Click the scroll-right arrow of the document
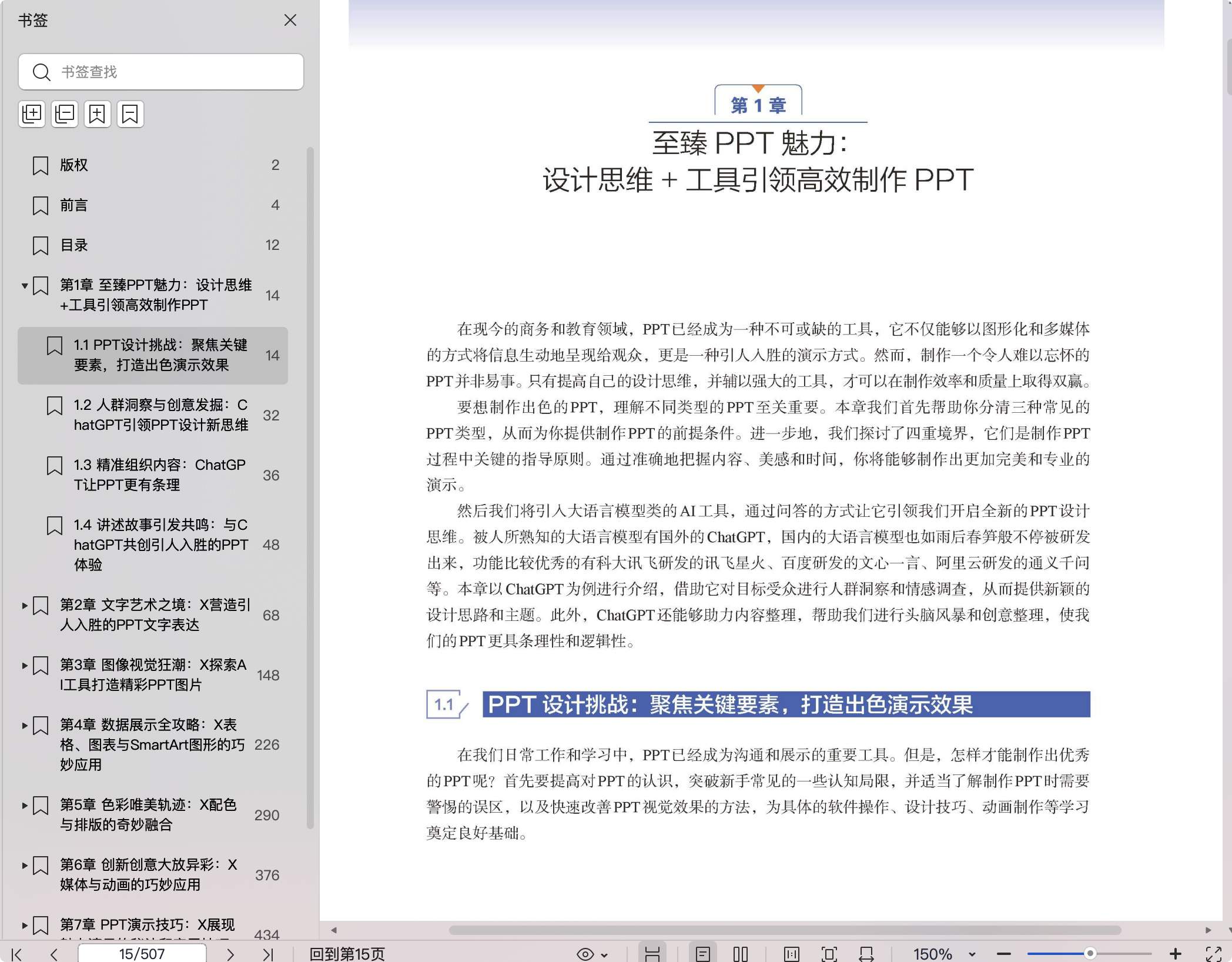The height and width of the screenshot is (962, 1232). click(x=1208, y=930)
